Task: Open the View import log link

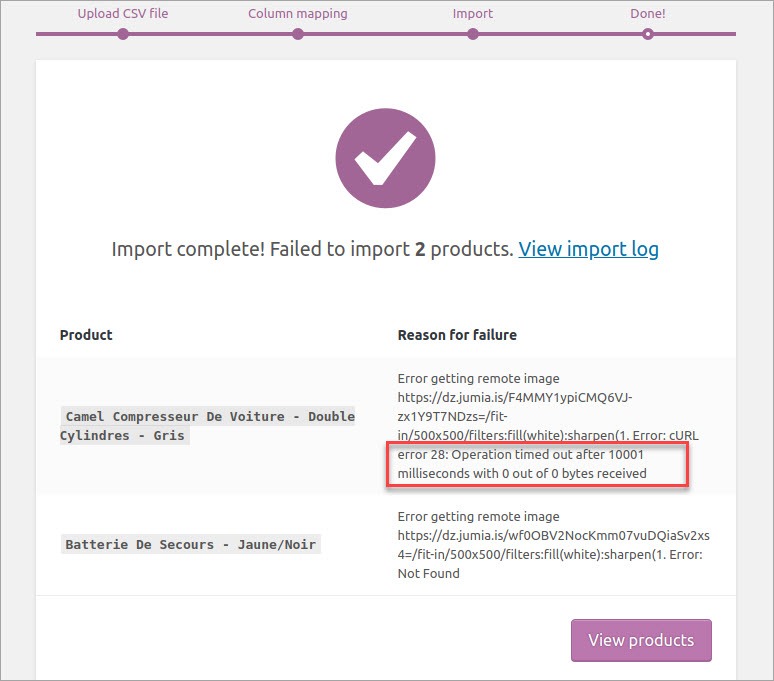Action: (x=588, y=249)
